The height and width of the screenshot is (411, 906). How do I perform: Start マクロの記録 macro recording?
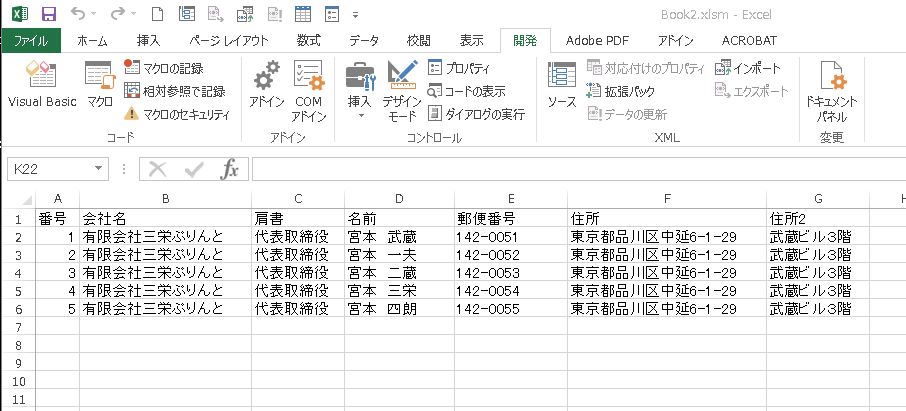tap(164, 68)
